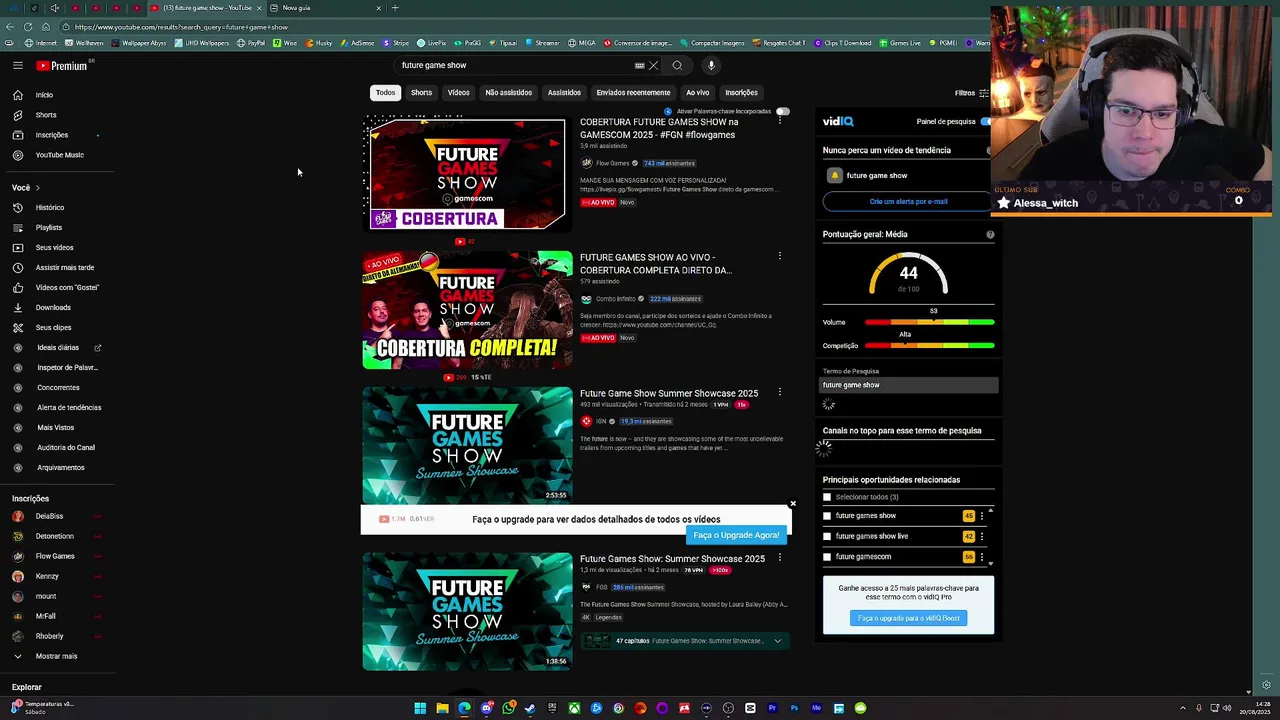Select the Vídeos filter chip

pyautogui.click(x=458, y=93)
